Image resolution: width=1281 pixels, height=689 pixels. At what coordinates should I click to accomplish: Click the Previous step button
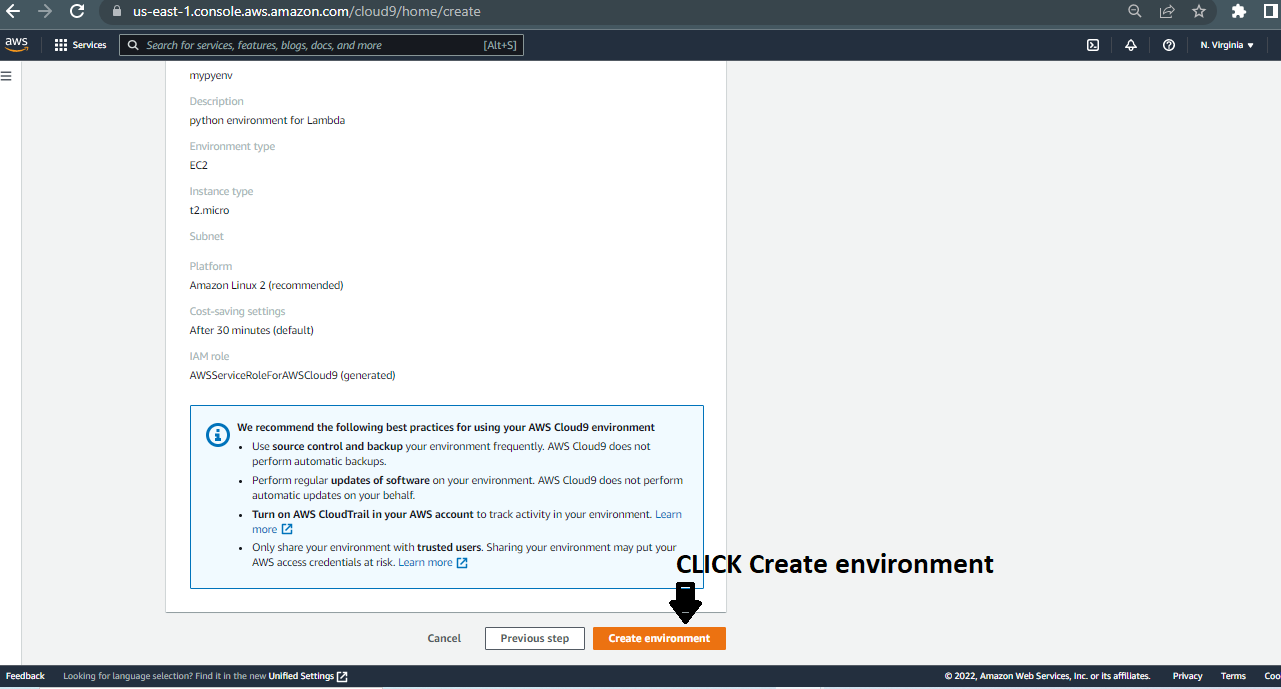point(535,638)
